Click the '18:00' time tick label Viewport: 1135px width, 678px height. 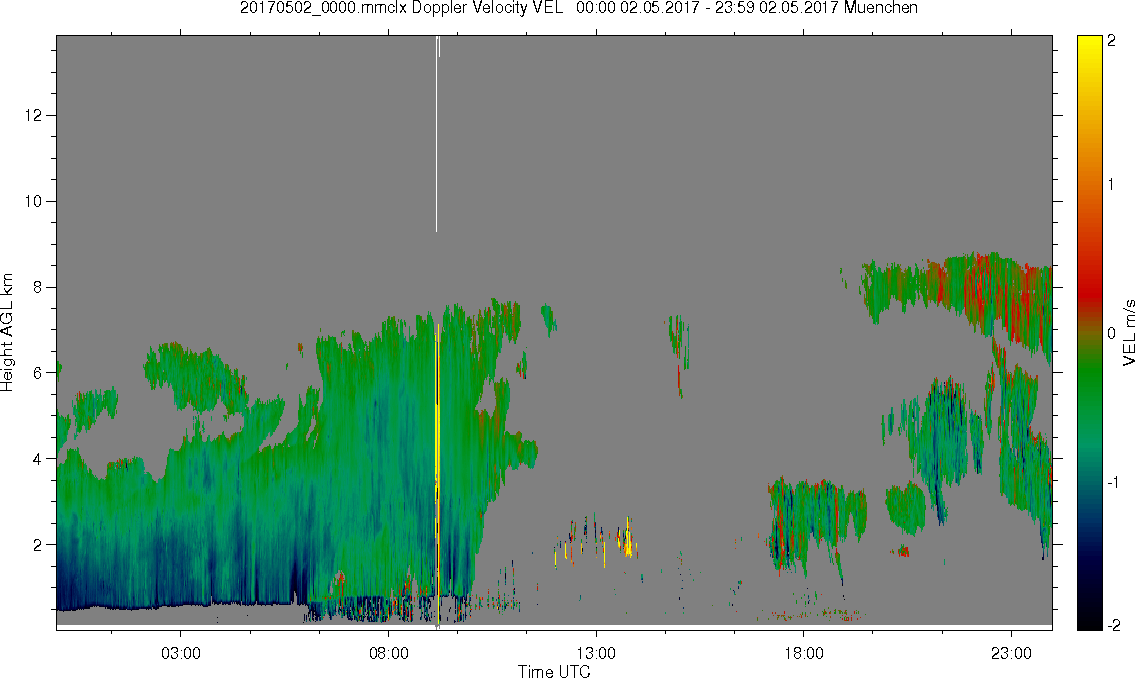click(x=803, y=653)
